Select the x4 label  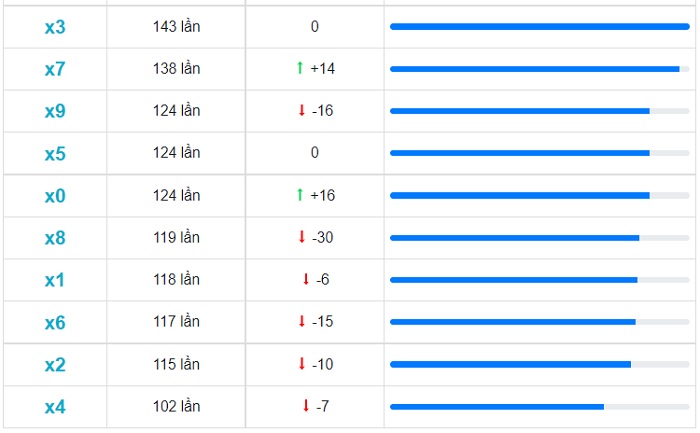[x=55, y=407]
